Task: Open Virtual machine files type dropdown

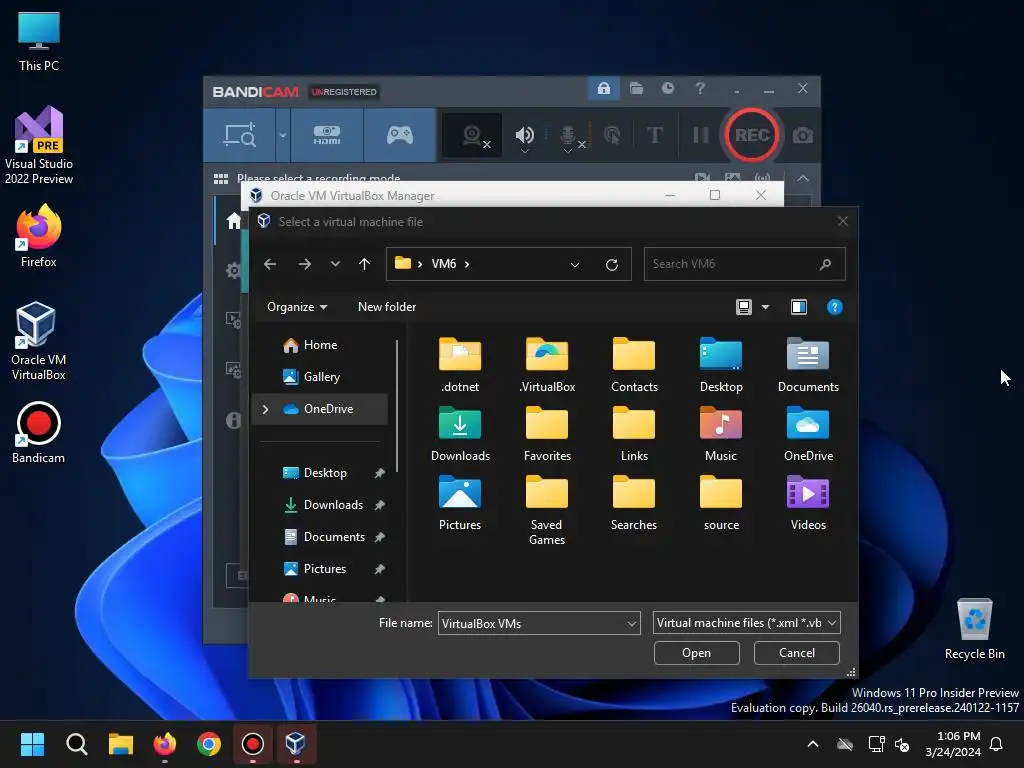Action: click(x=746, y=623)
